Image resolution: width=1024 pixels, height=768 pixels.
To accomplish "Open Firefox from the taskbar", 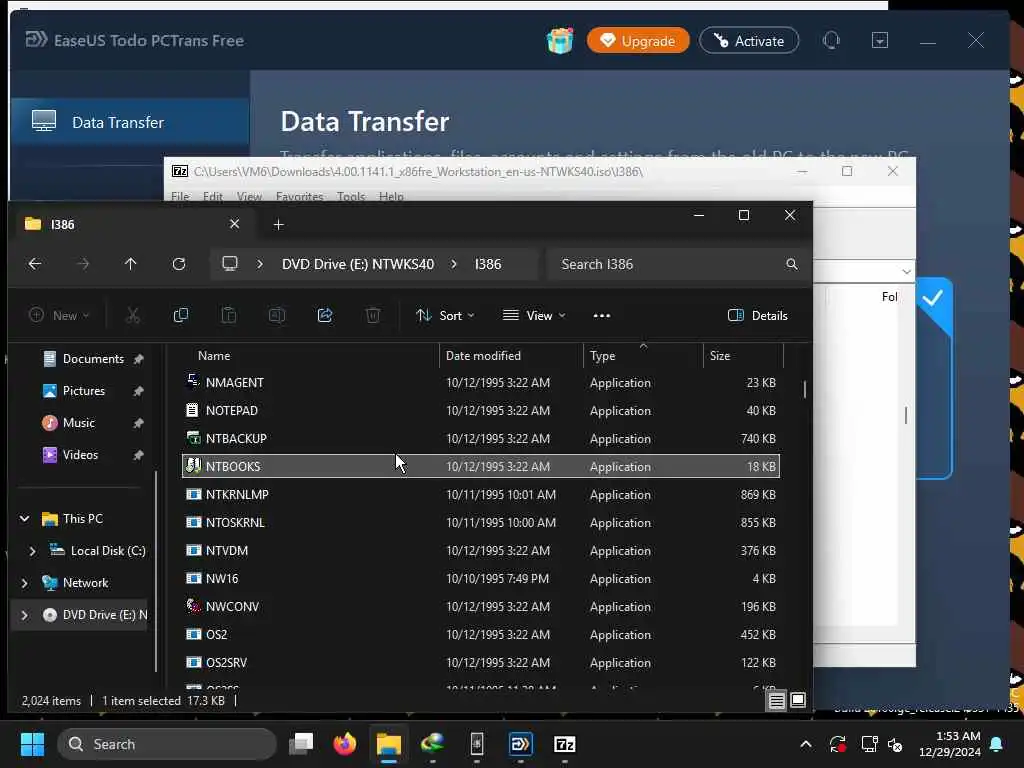I will point(345,744).
